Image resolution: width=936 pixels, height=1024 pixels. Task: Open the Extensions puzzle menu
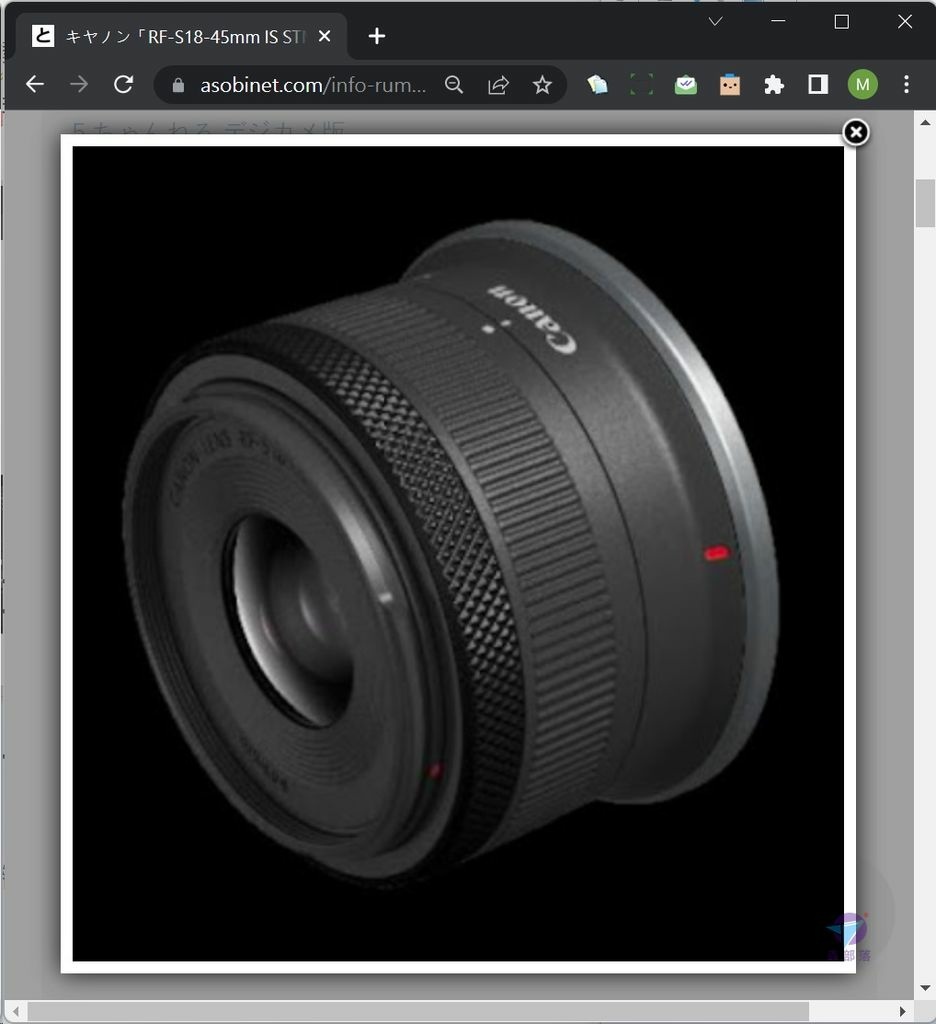(774, 84)
